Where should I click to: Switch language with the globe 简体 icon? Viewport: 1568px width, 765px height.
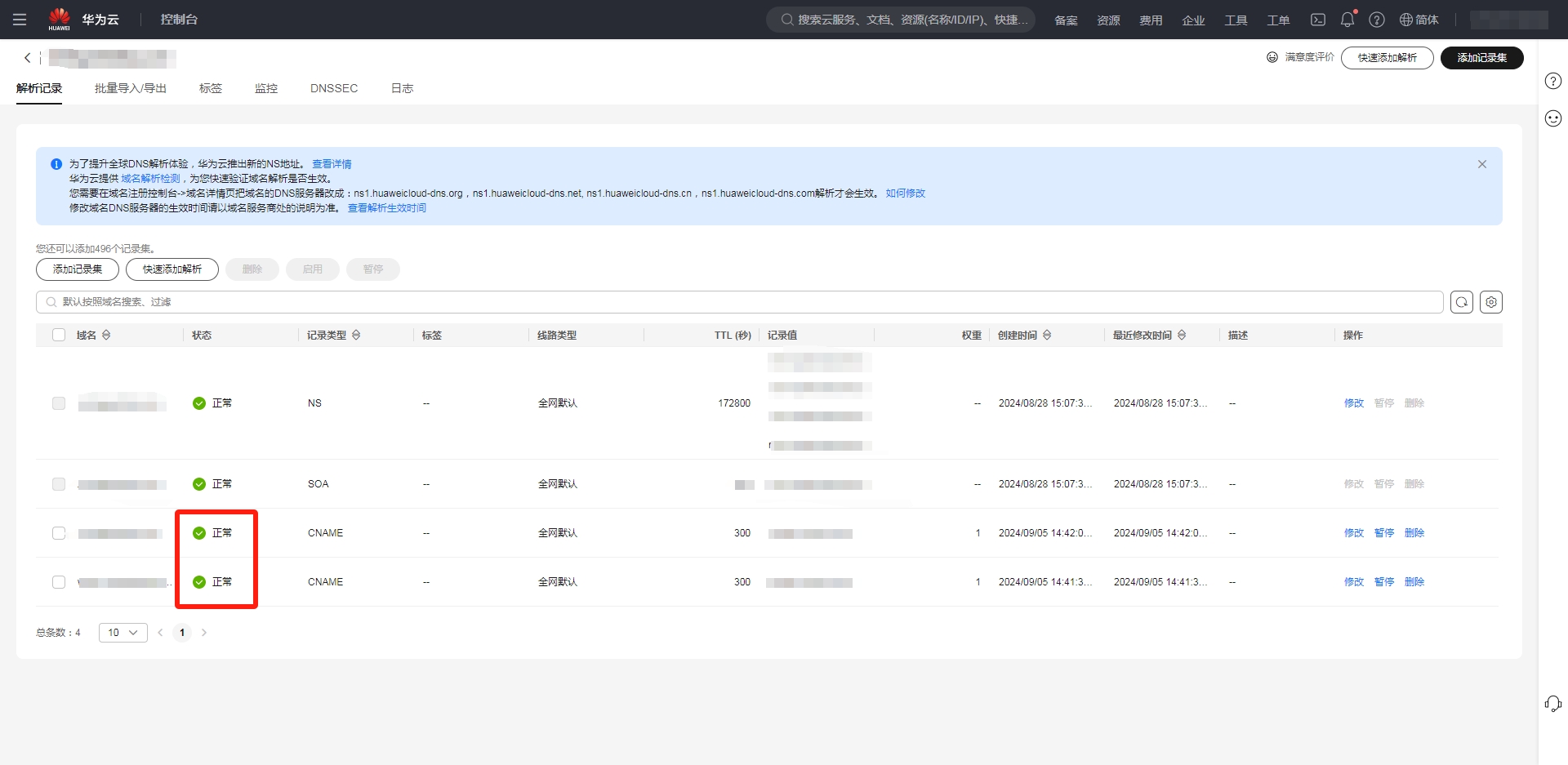[1419, 20]
